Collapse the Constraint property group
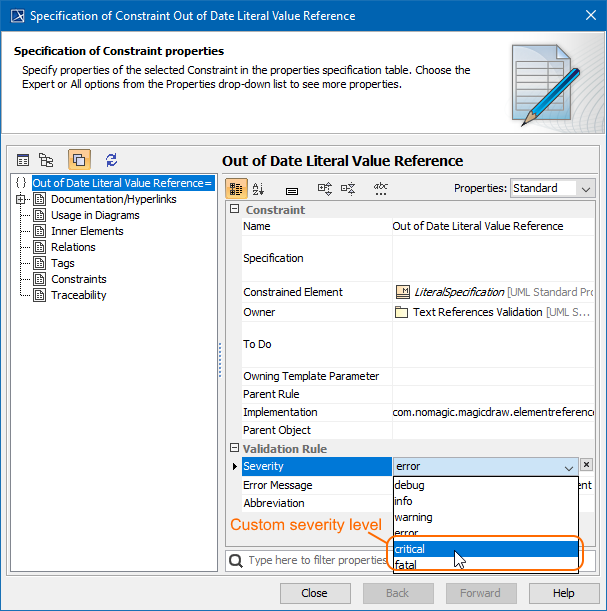The width and height of the screenshot is (607, 611). click(235, 210)
